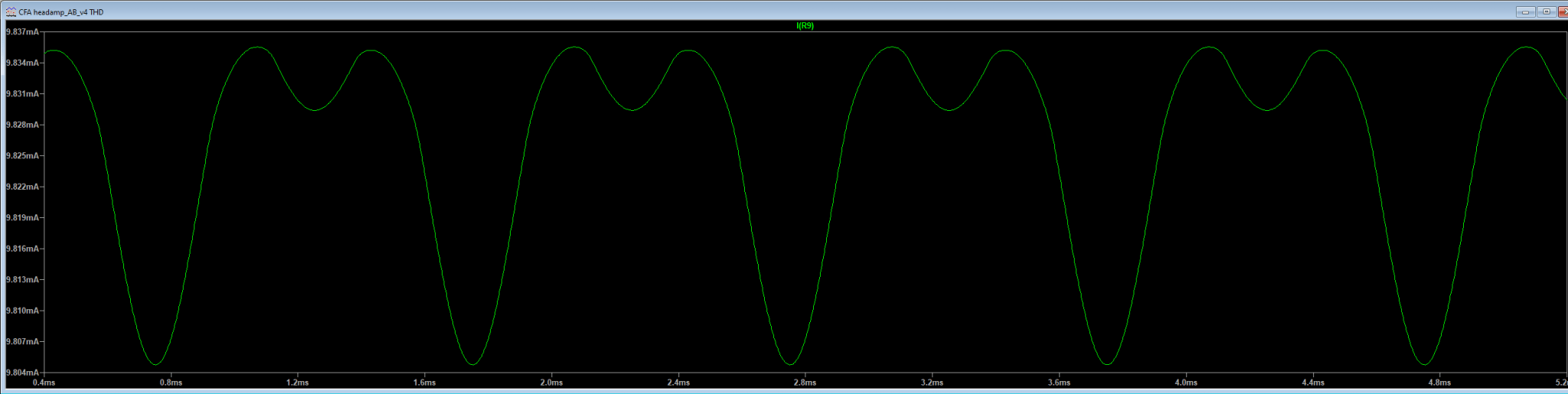Click the I(R9) trace label
This screenshot has height=394, width=1568.
[805, 26]
